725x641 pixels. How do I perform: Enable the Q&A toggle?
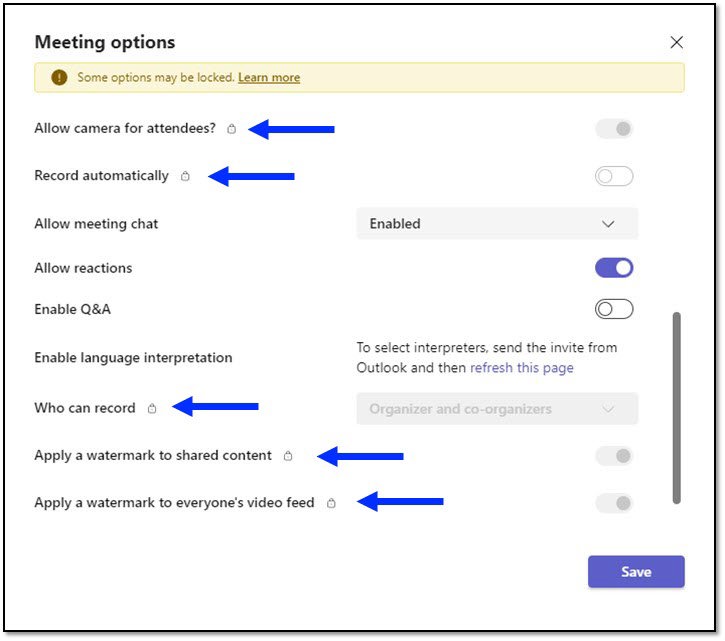(x=614, y=309)
